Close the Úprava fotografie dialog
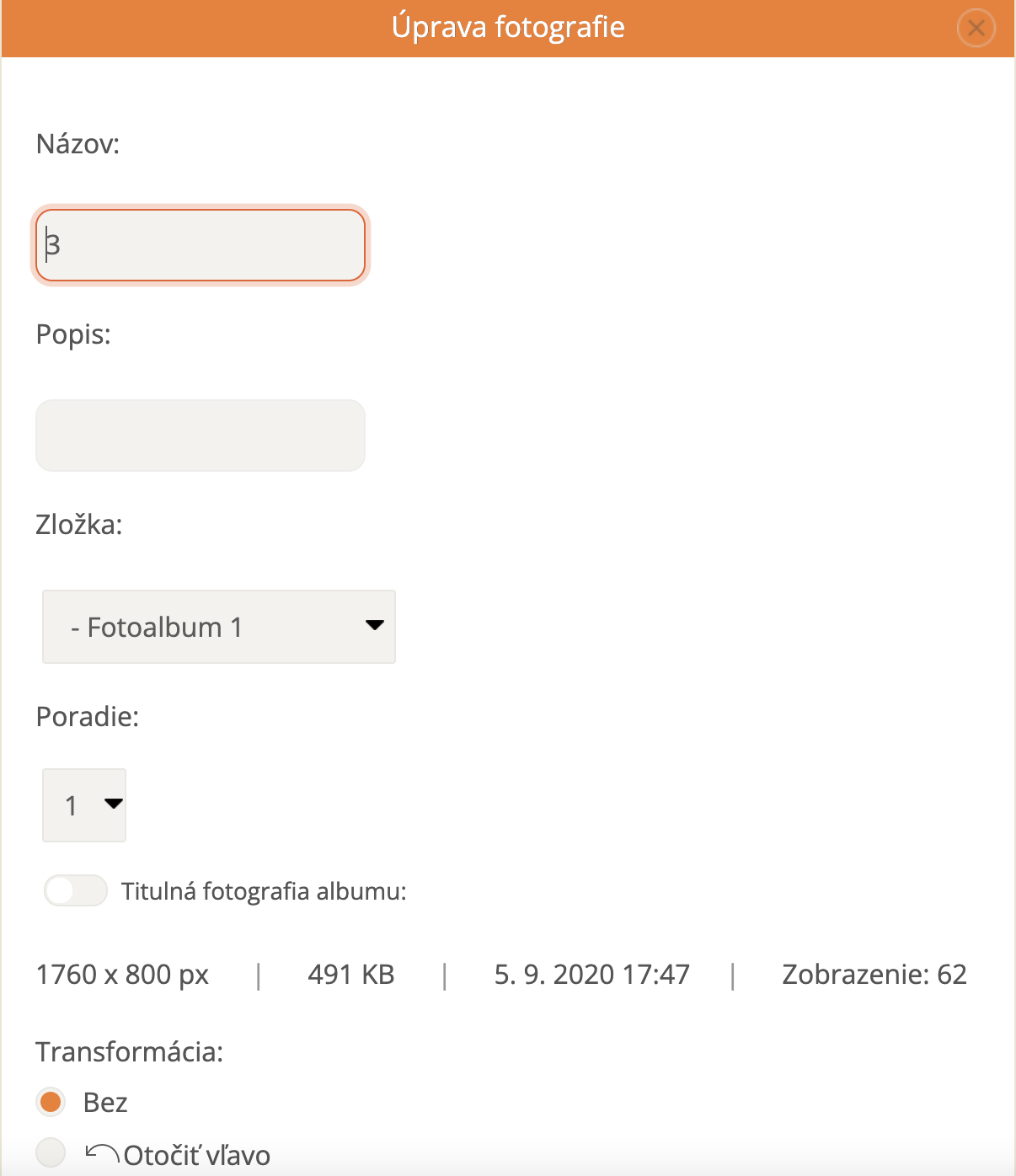 [x=976, y=29]
